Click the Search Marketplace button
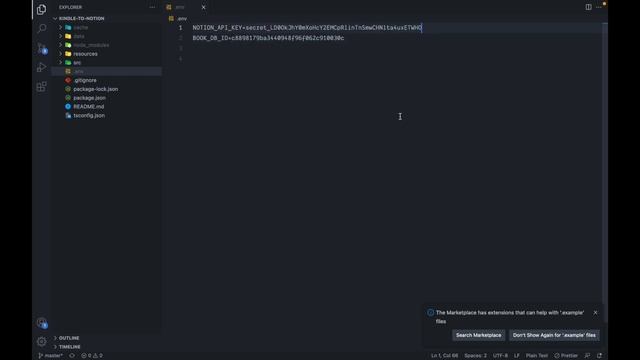The height and width of the screenshot is (360, 640). coord(478,335)
